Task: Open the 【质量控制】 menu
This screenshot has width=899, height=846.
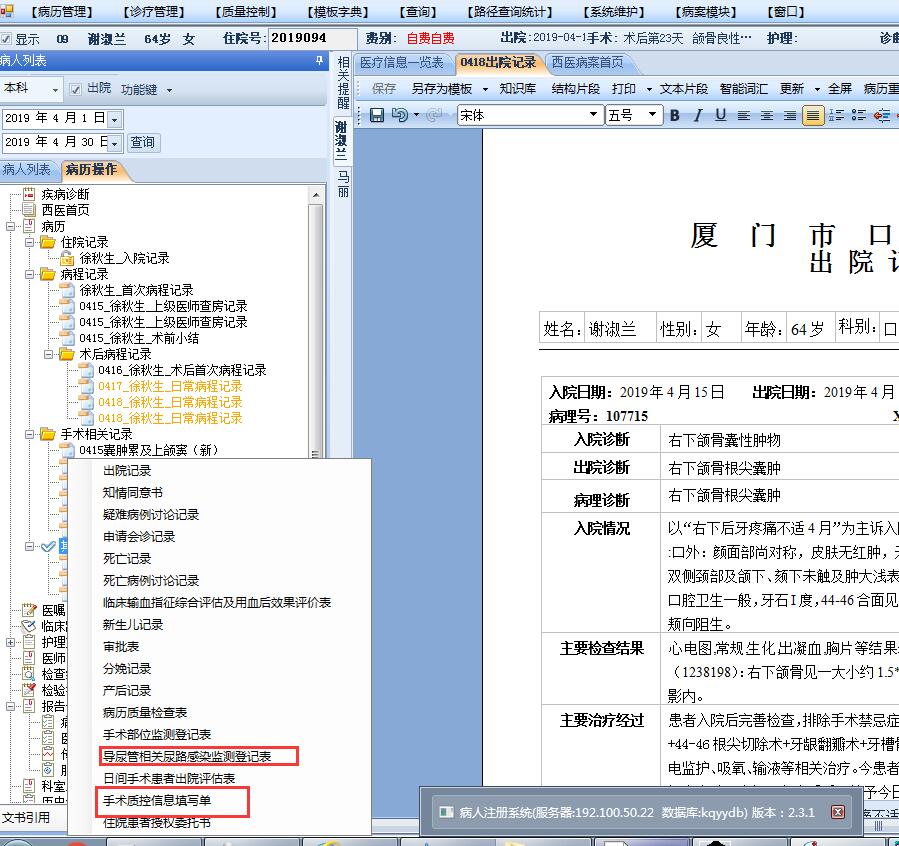Action: point(245,12)
